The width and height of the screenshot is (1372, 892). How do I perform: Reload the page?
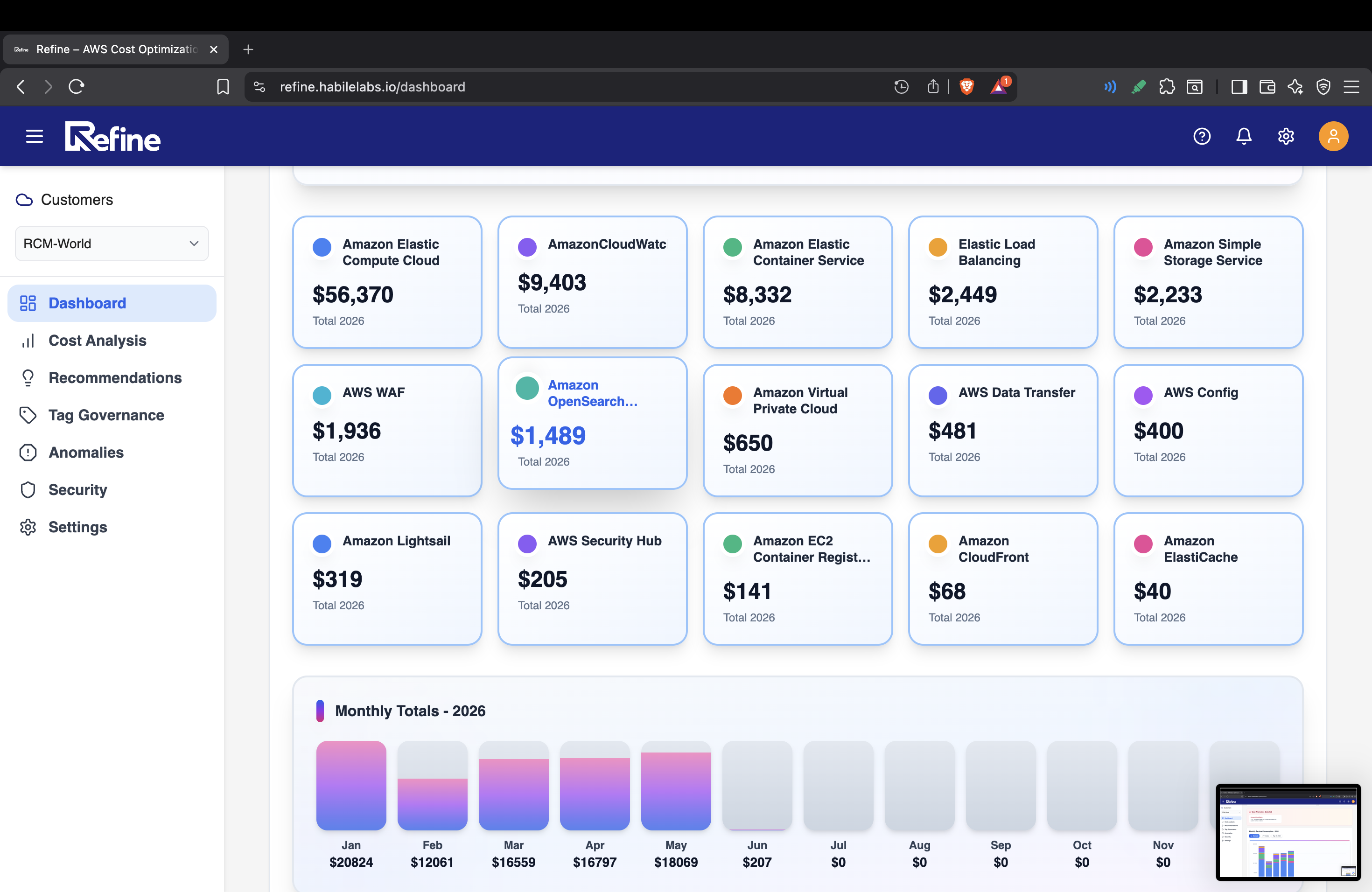[77, 87]
